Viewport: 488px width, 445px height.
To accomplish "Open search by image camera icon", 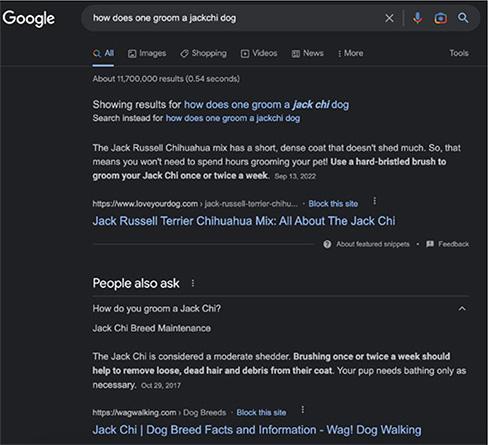I will pyautogui.click(x=440, y=18).
